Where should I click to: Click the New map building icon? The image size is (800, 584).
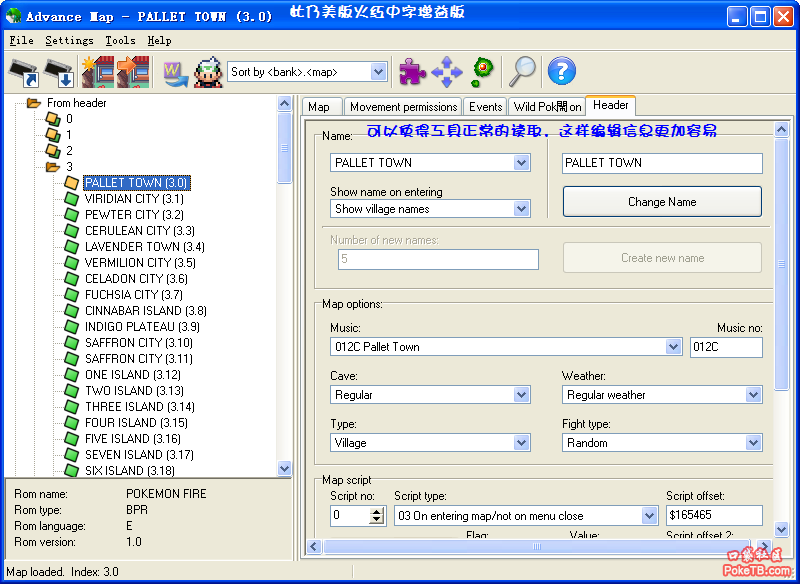coord(98,72)
